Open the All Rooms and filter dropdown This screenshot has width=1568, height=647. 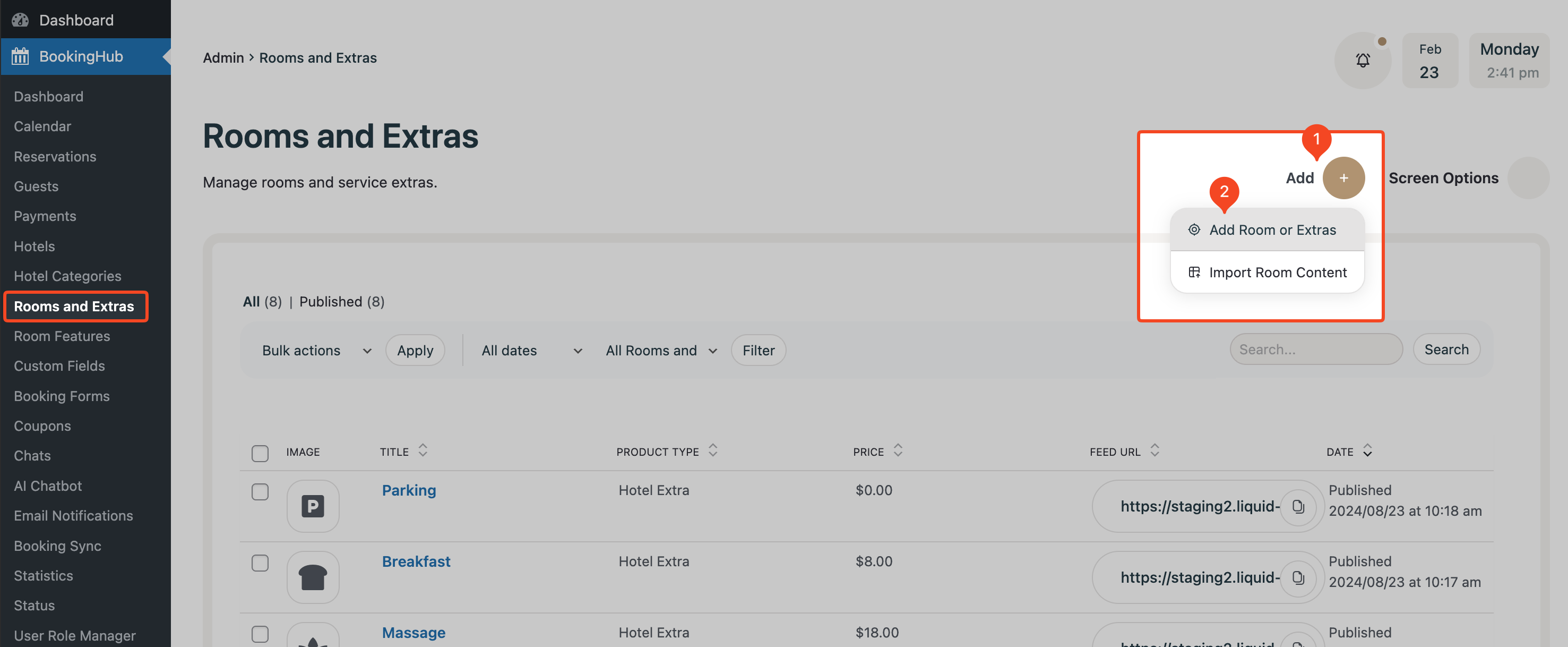click(x=660, y=350)
